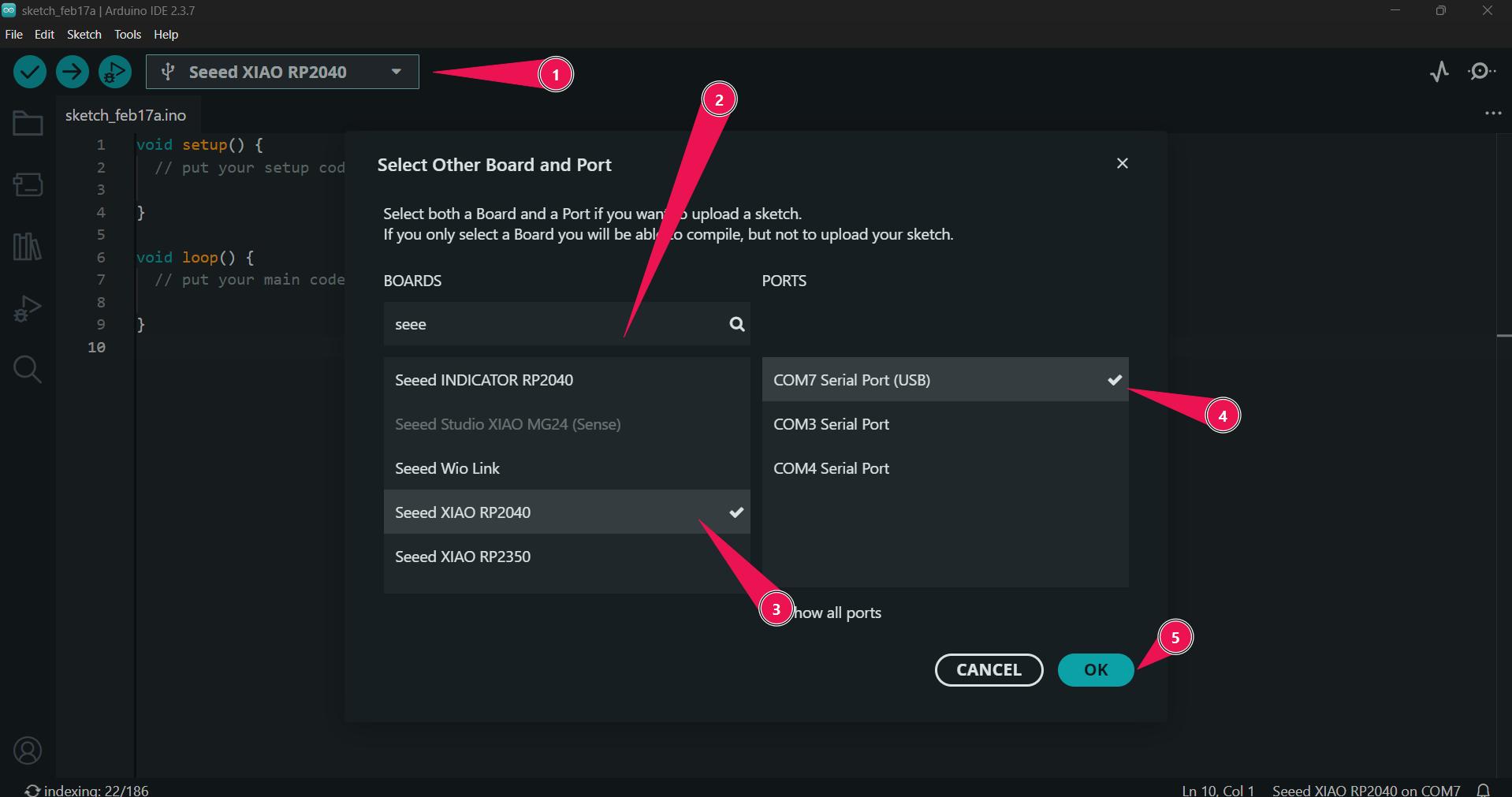The height and width of the screenshot is (797, 1512).
Task: Open the Serial Plotter
Action: (1439, 73)
